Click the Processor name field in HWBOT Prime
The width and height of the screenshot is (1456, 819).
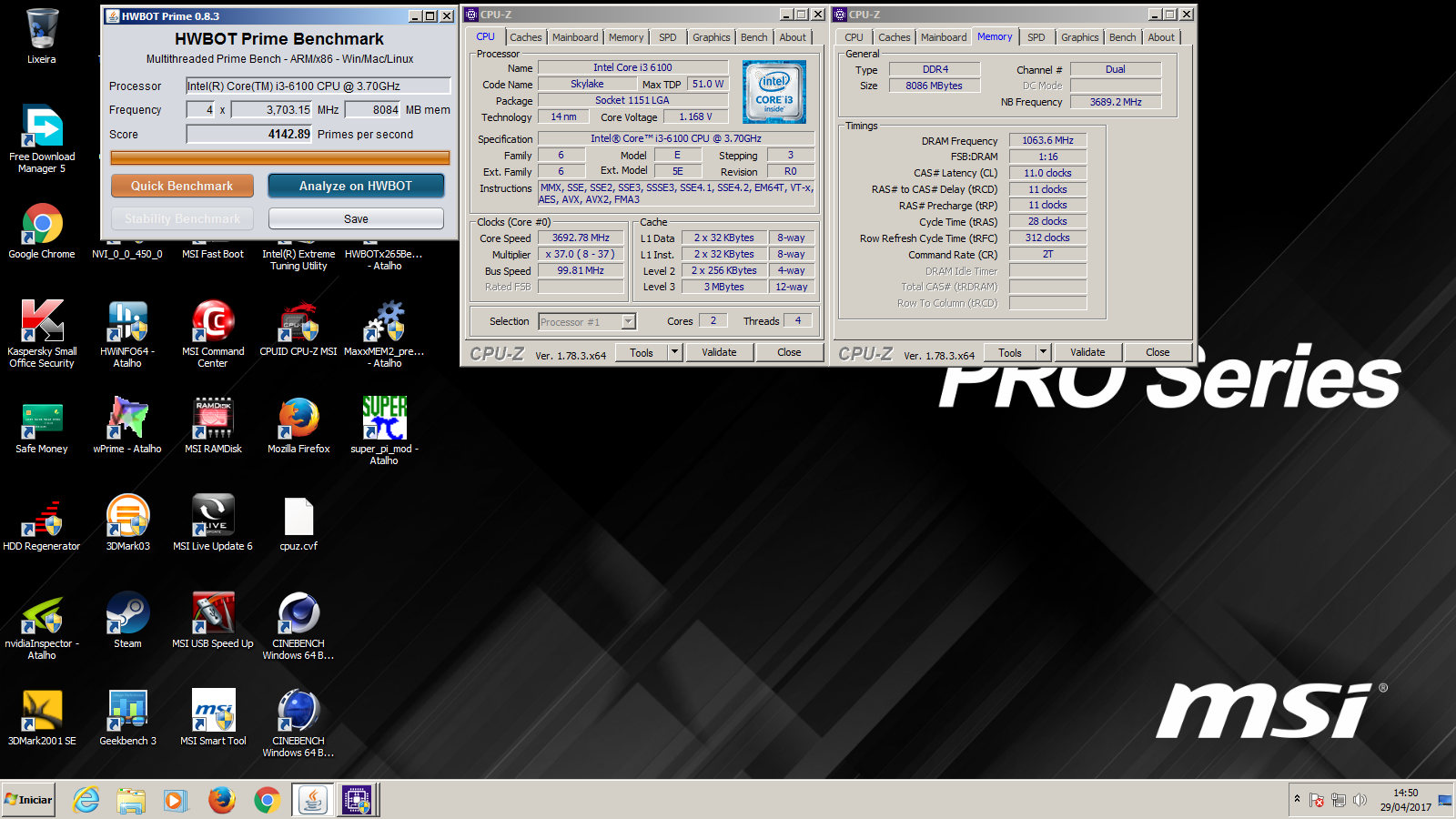[x=318, y=86]
